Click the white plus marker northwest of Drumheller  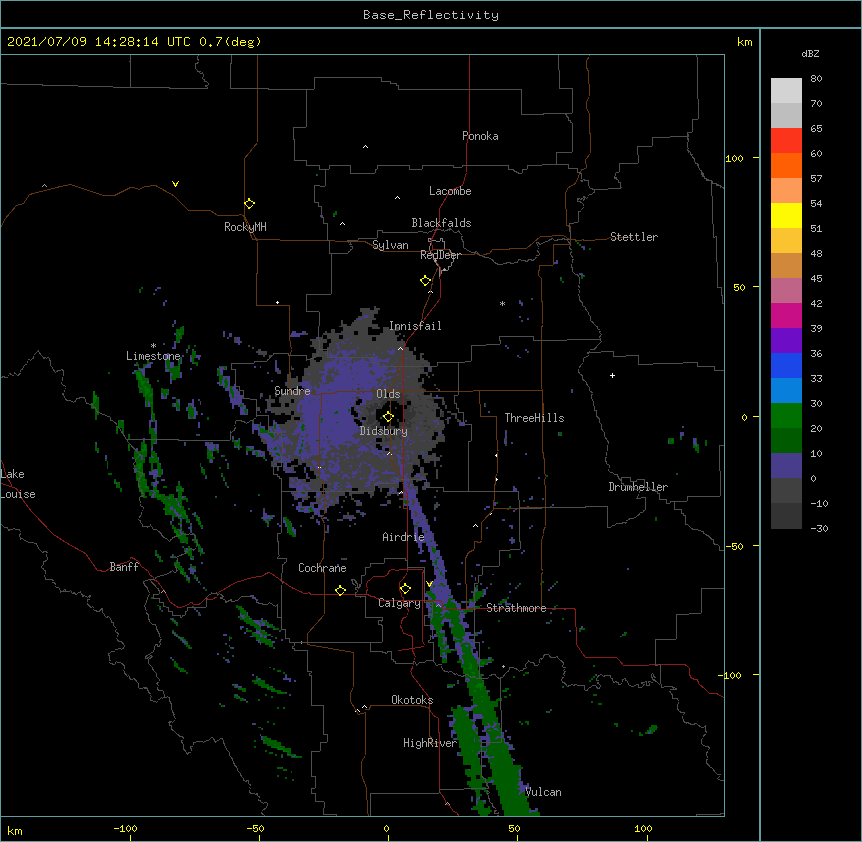point(612,375)
